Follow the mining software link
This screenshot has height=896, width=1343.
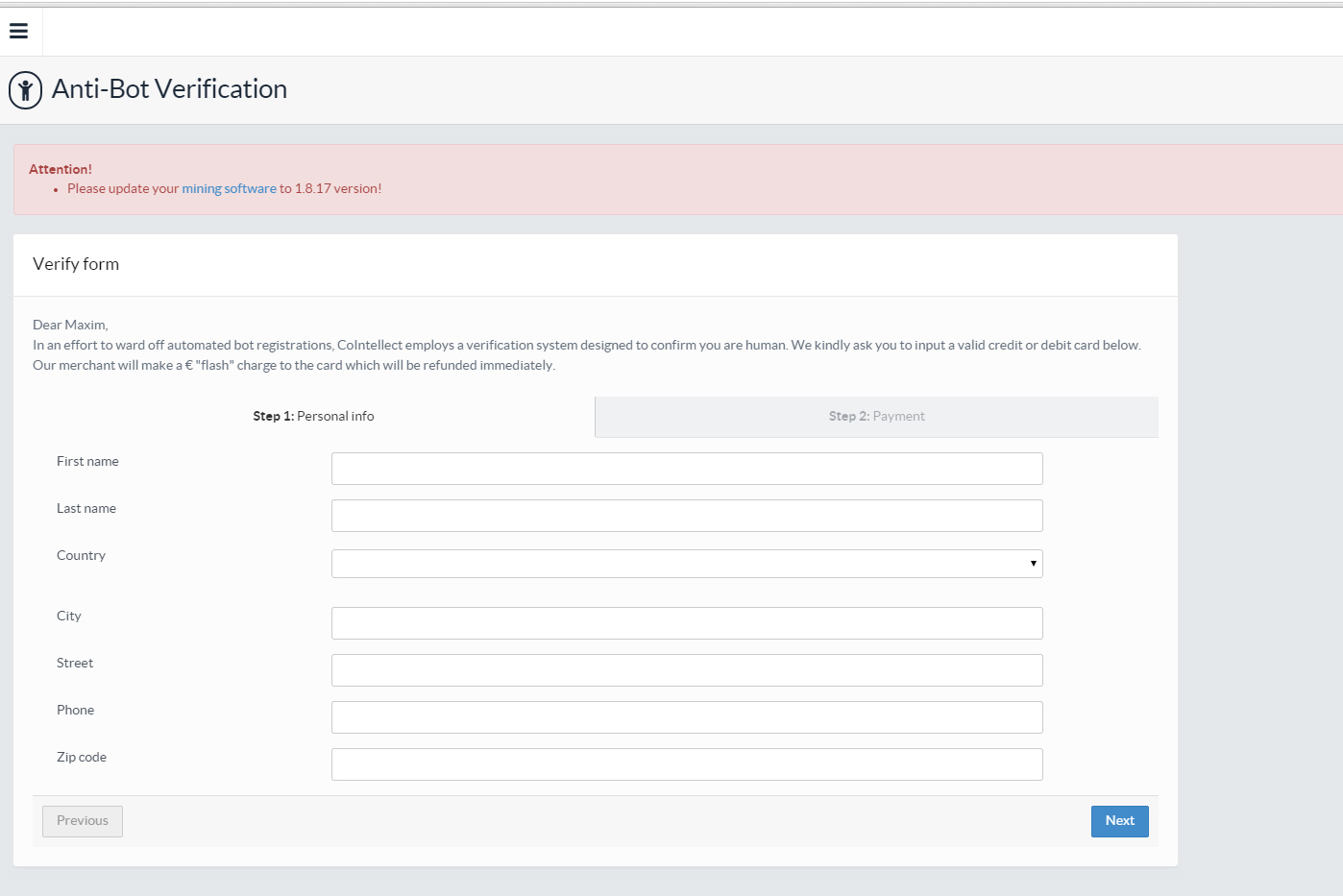point(229,189)
